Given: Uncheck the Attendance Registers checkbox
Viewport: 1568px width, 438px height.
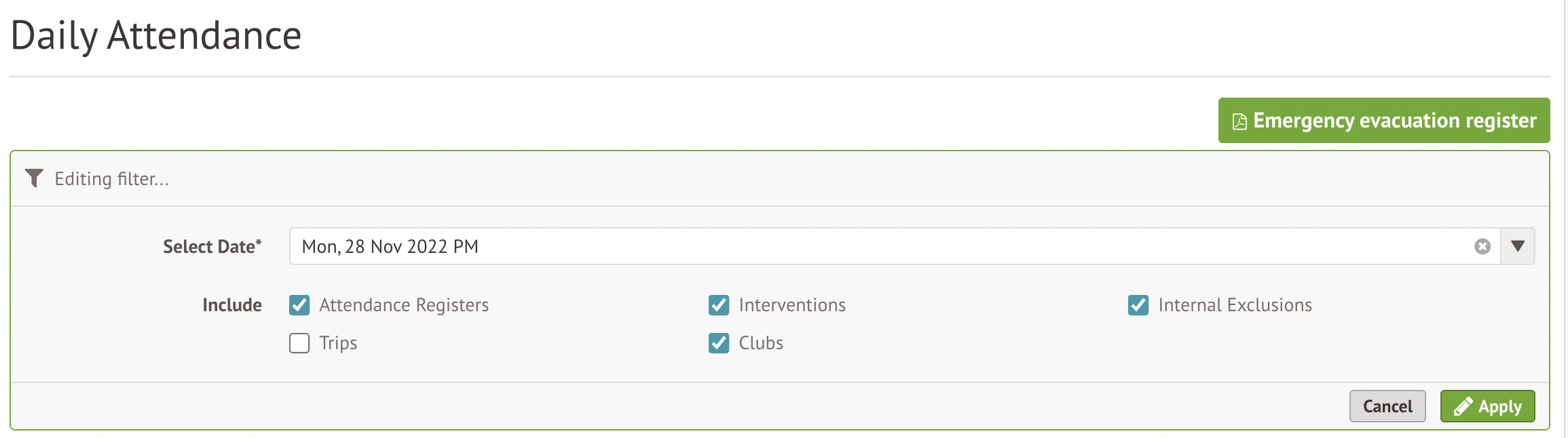Looking at the screenshot, I should tap(299, 305).
